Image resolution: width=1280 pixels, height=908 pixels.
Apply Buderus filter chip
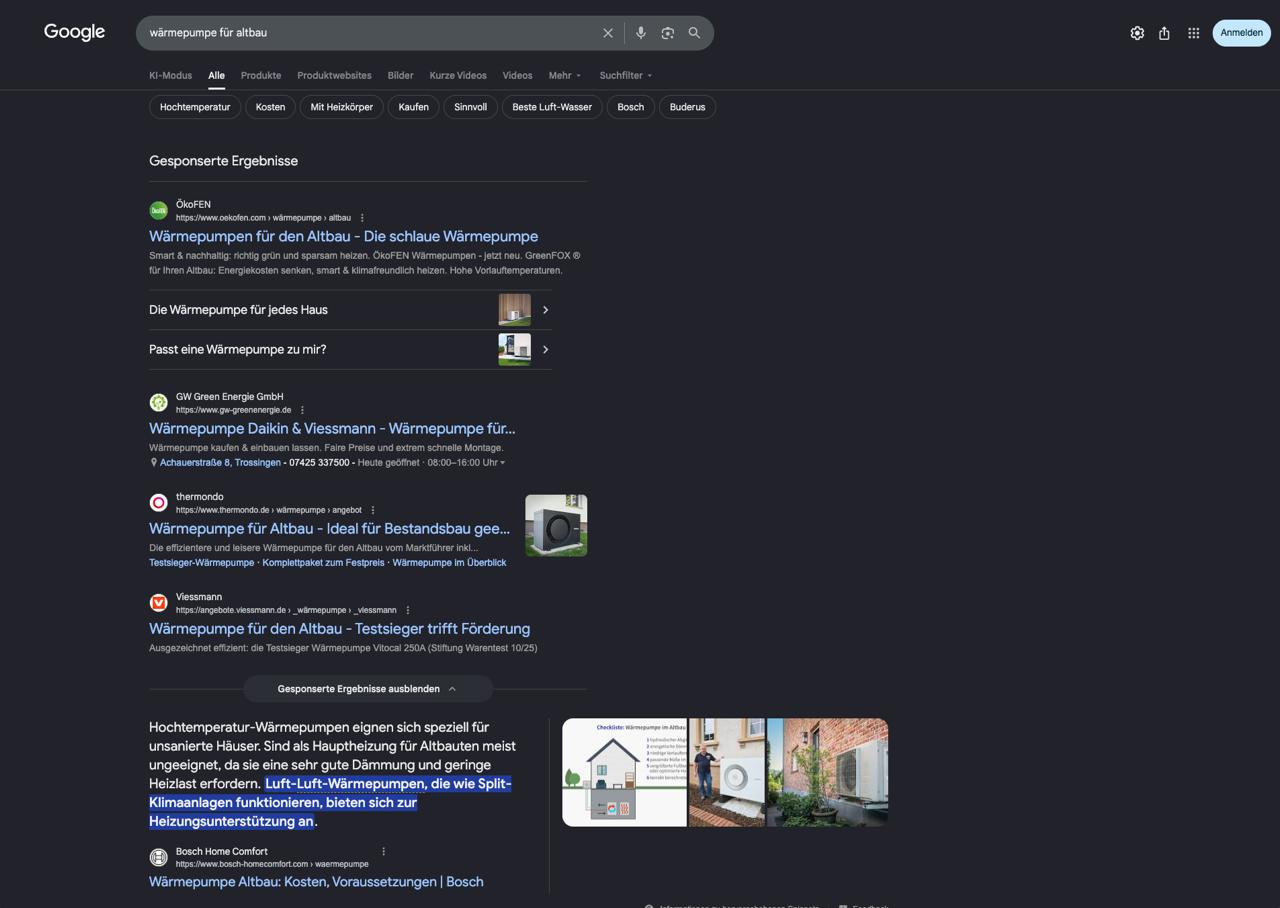[687, 107]
